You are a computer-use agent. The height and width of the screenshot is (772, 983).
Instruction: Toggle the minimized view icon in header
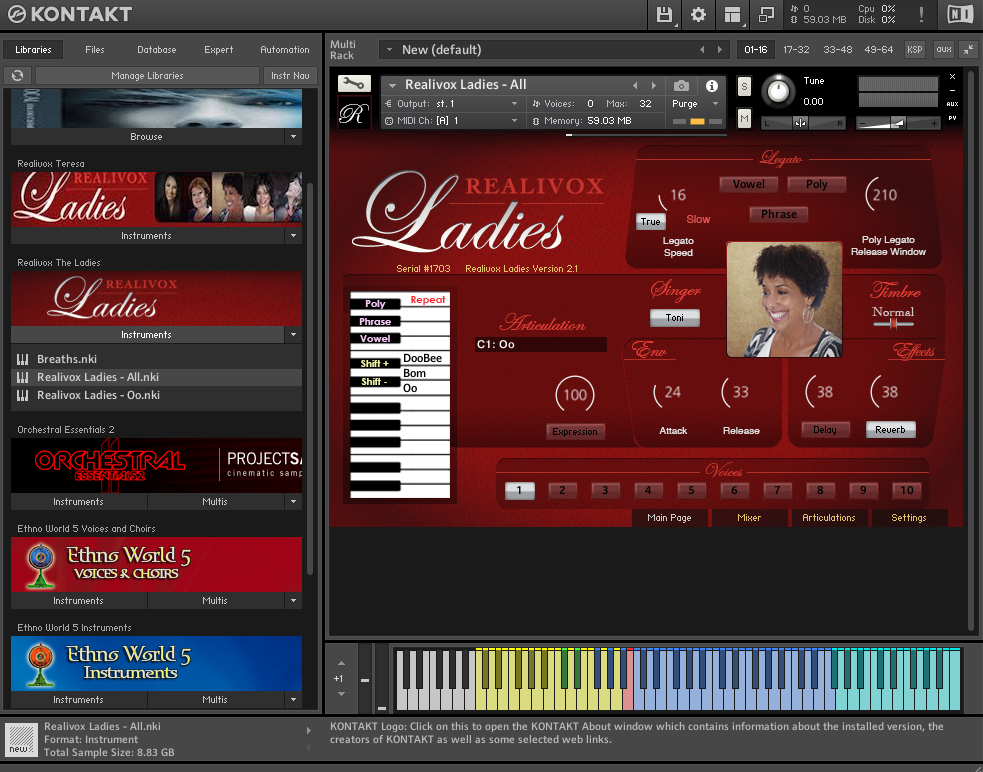point(765,14)
